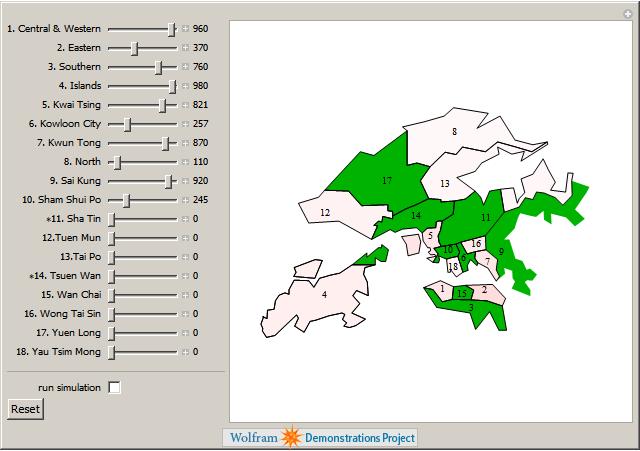
Task: Click the Southern slider thumb
Action: coord(159,67)
